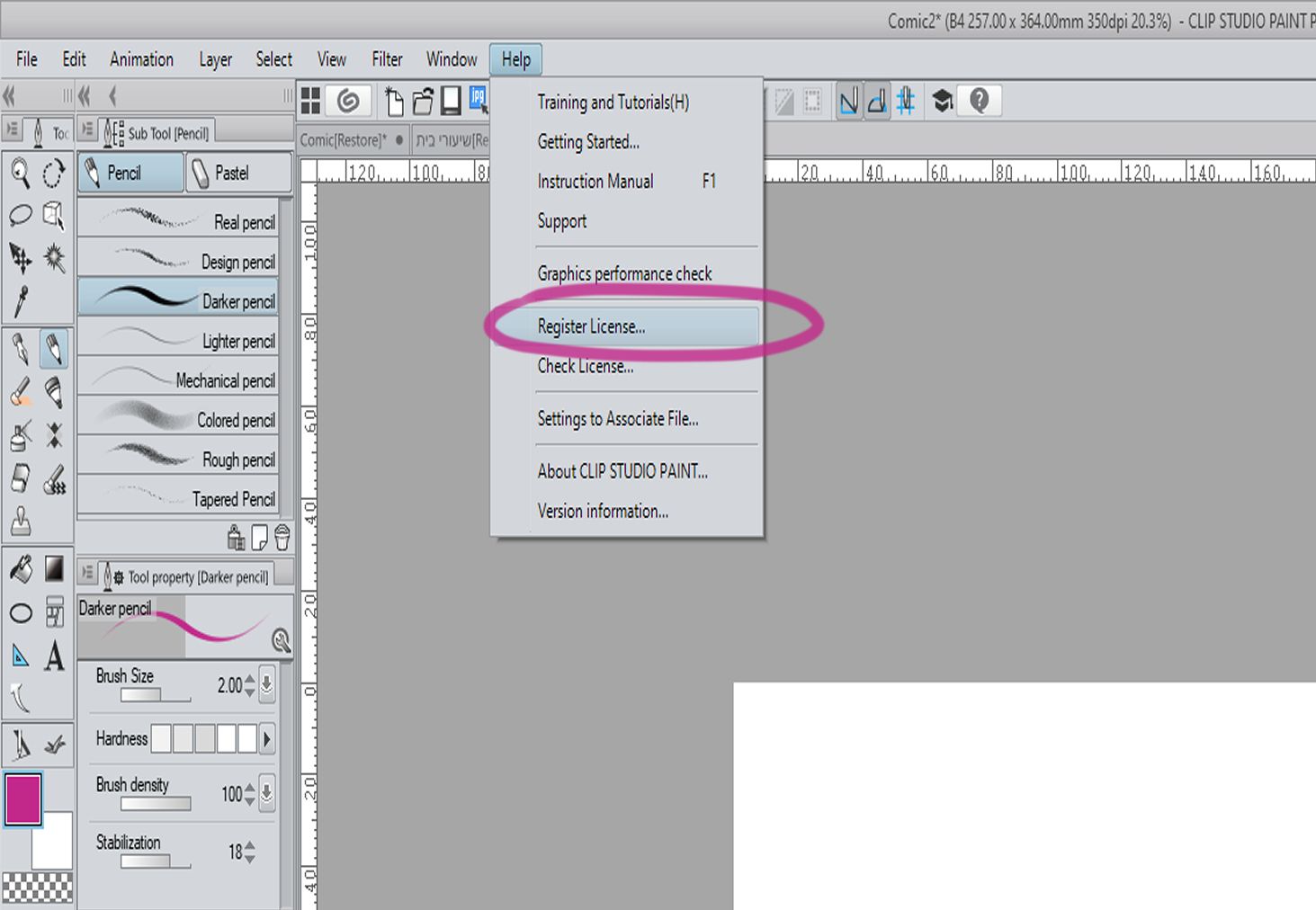
Task: Select the transparent color checkerboard
Action: point(37,888)
